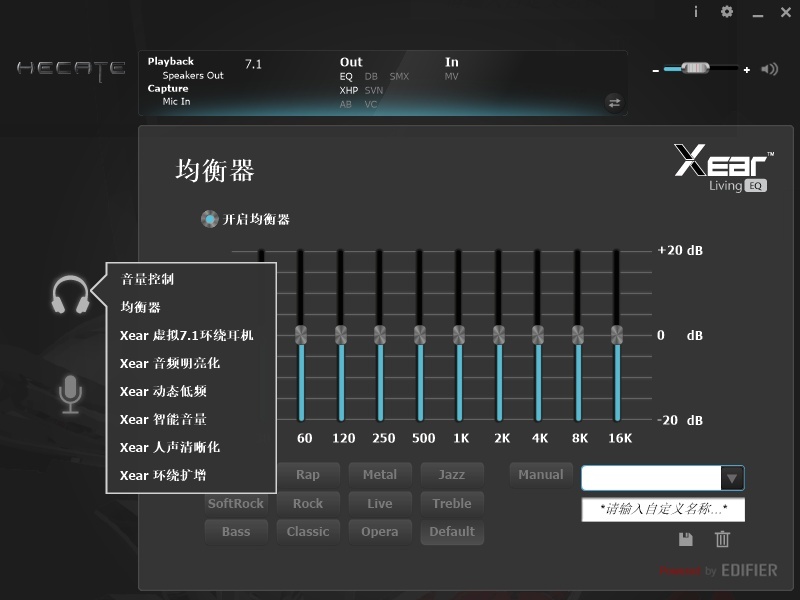Screen dimensions: 800x600
Task: Toggle the 开启均衡器 radio button
Action: point(209,219)
